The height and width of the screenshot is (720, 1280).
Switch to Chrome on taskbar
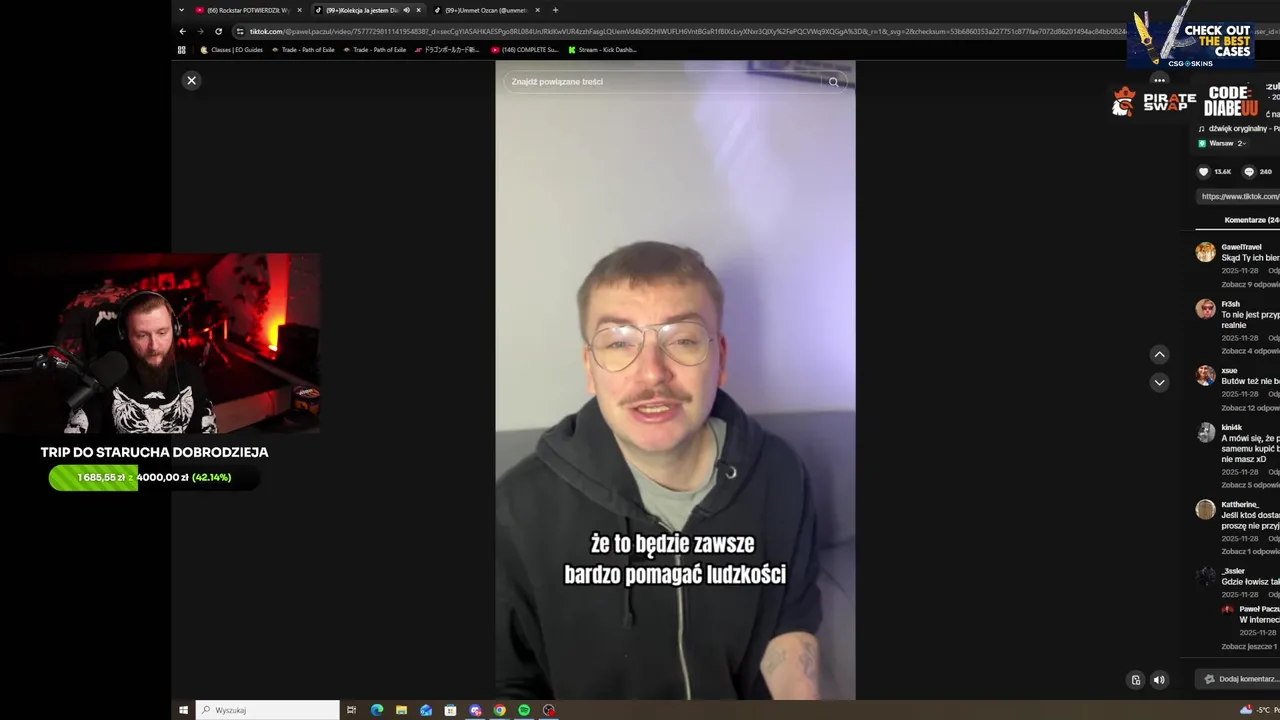click(x=500, y=710)
